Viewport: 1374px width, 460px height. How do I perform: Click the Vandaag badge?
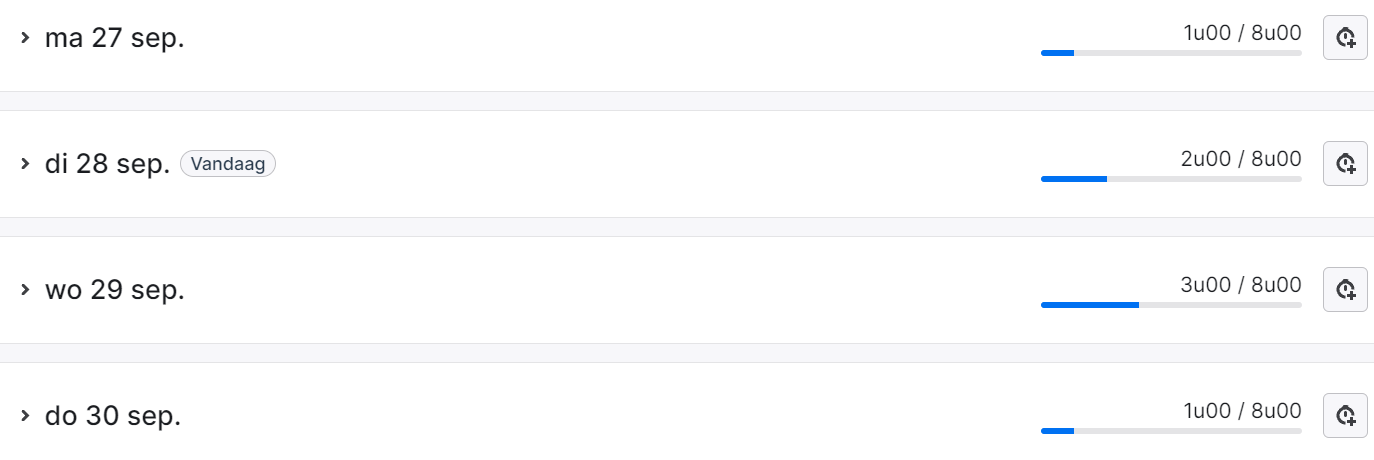point(228,165)
